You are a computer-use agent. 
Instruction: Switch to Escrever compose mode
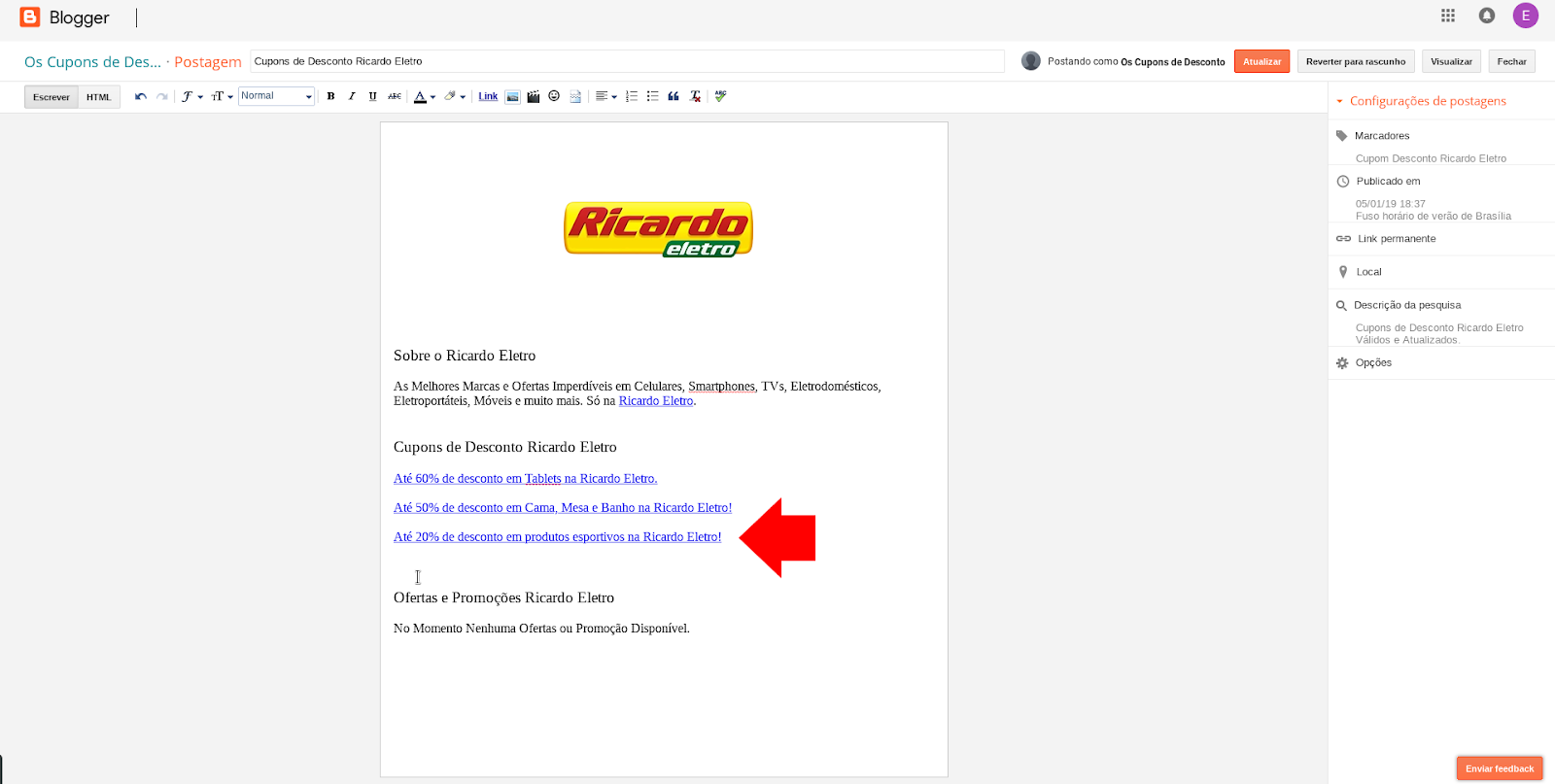[x=52, y=97]
